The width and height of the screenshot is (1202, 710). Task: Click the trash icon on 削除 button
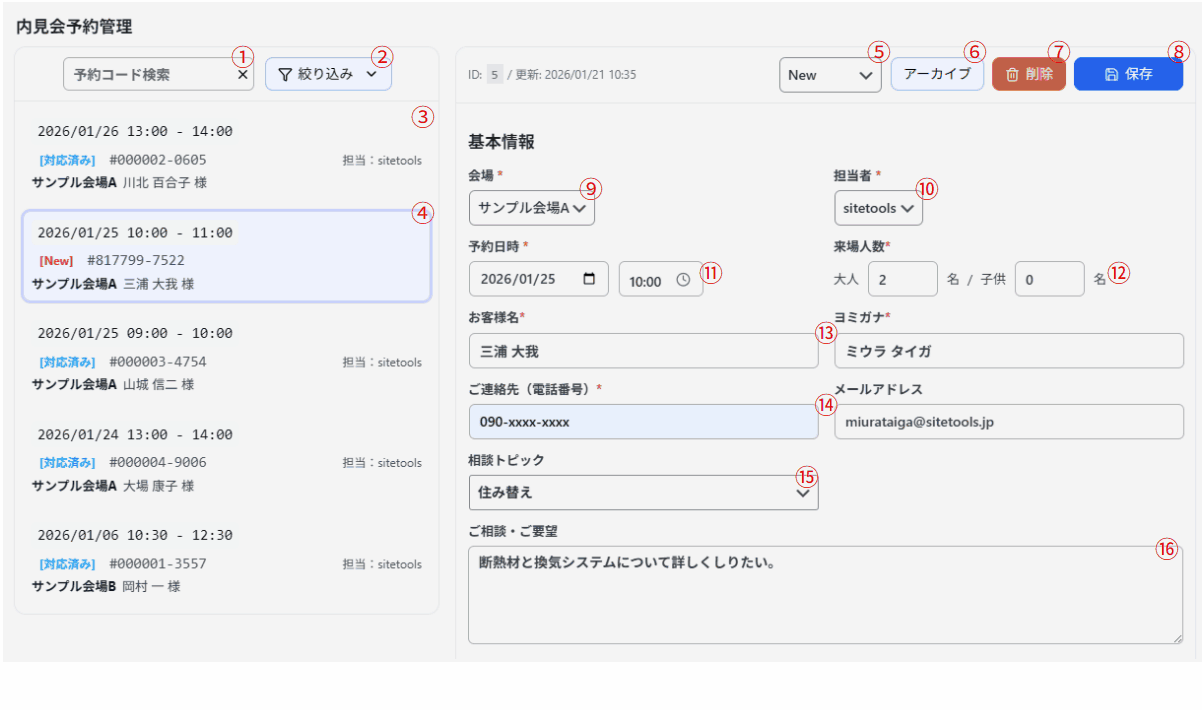click(1012, 74)
